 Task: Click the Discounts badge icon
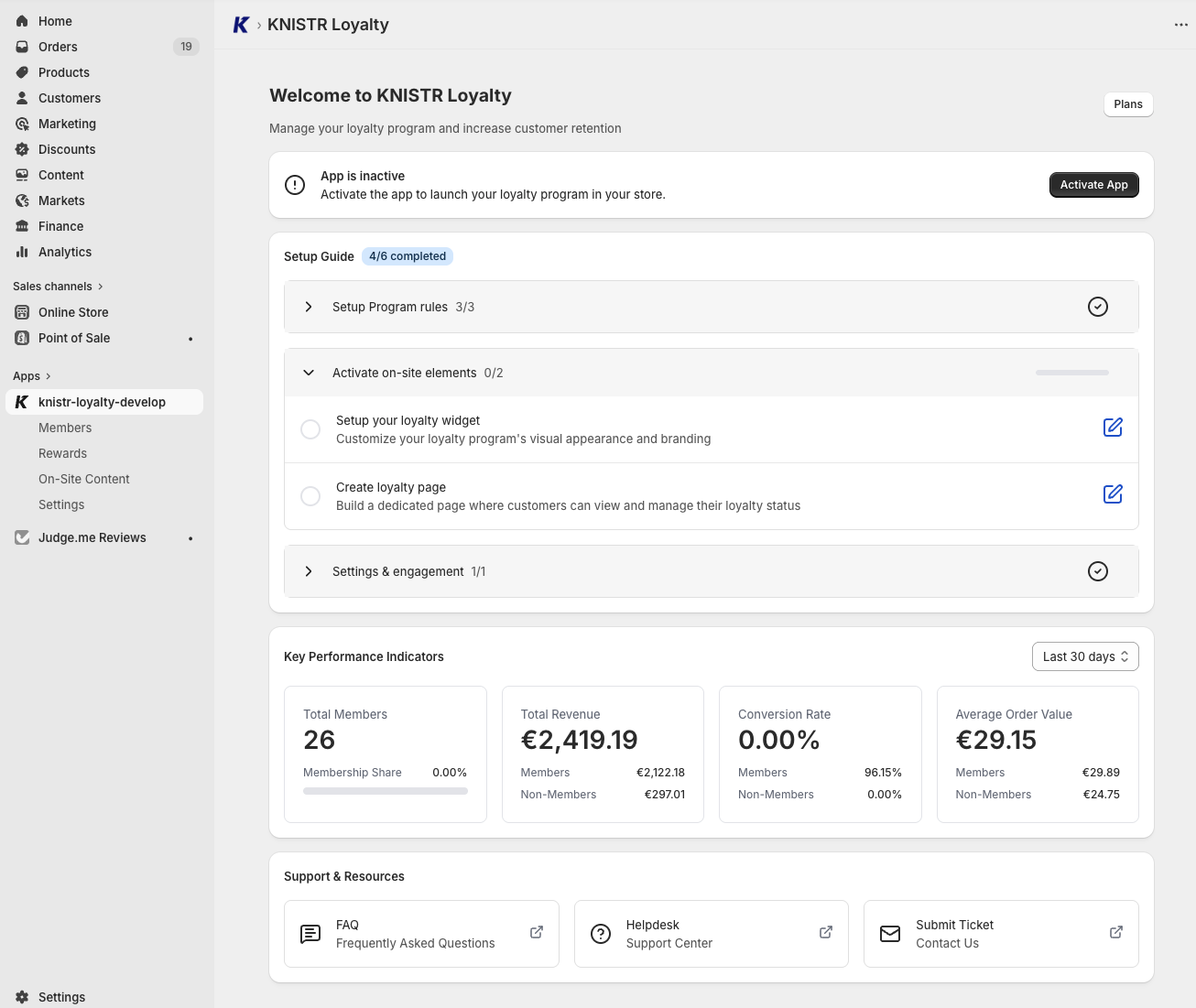pos(22,149)
